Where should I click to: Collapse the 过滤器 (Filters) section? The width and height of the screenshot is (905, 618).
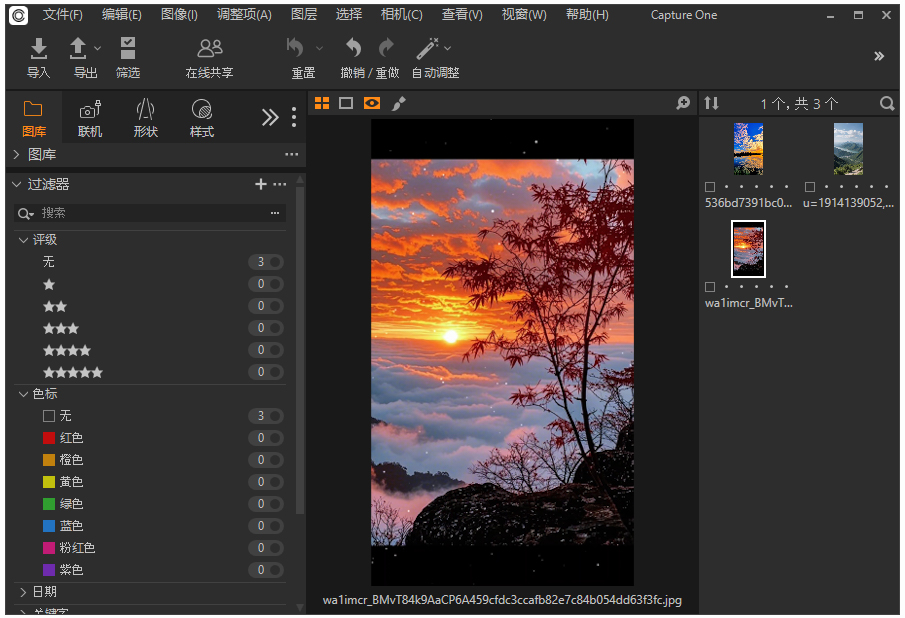(x=14, y=184)
